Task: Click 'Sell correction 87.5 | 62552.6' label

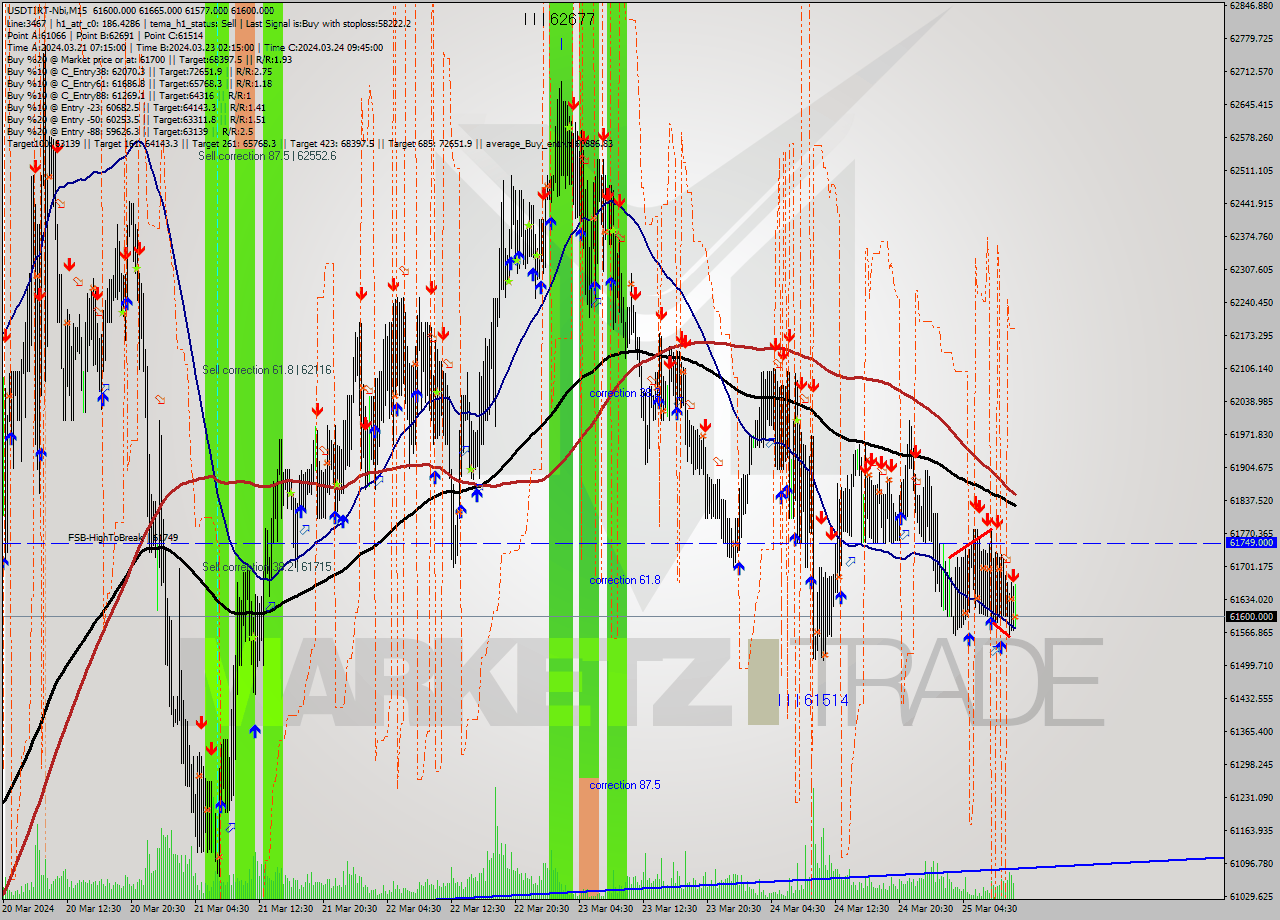Action: tap(267, 156)
